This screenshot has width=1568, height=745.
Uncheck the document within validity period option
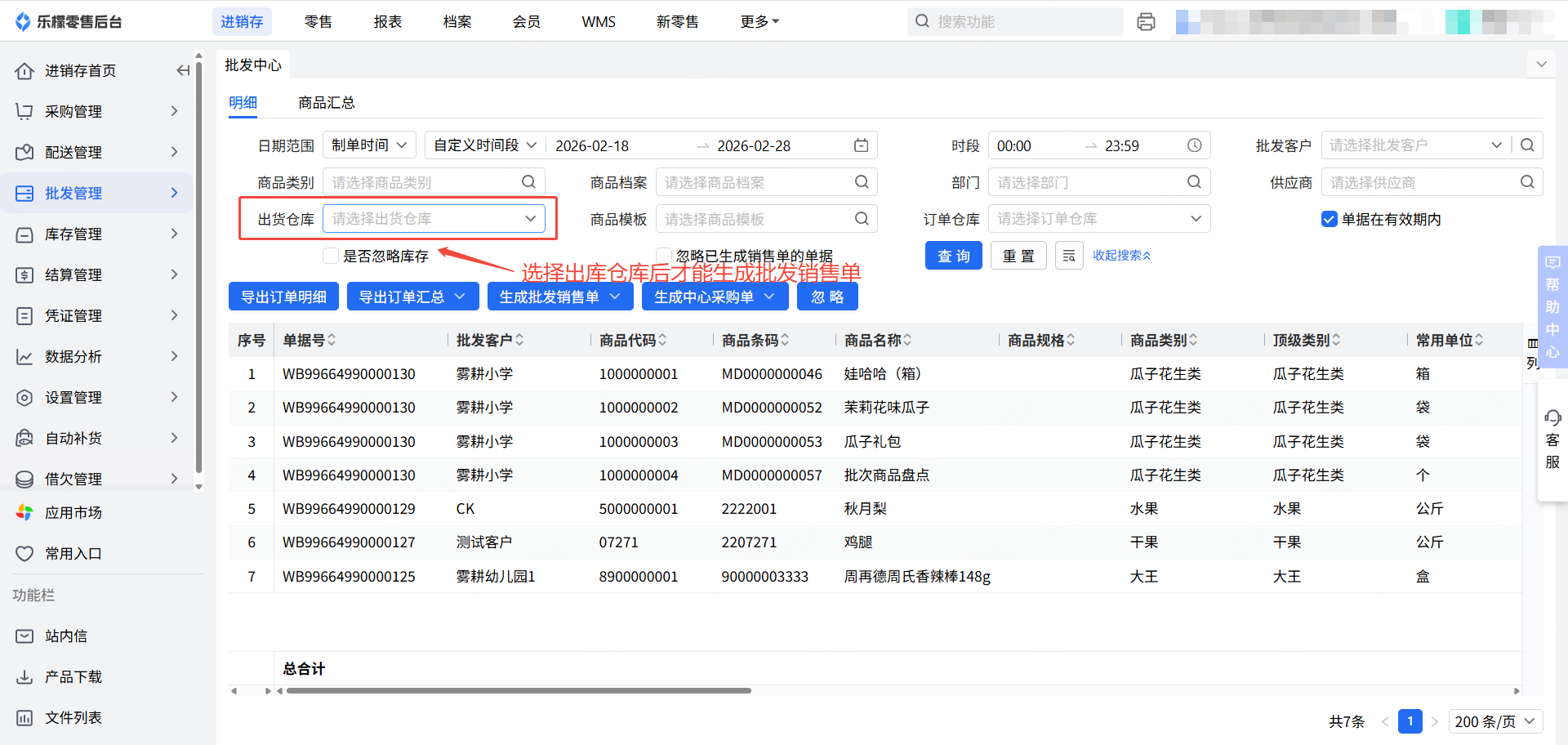pyautogui.click(x=1329, y=219)
